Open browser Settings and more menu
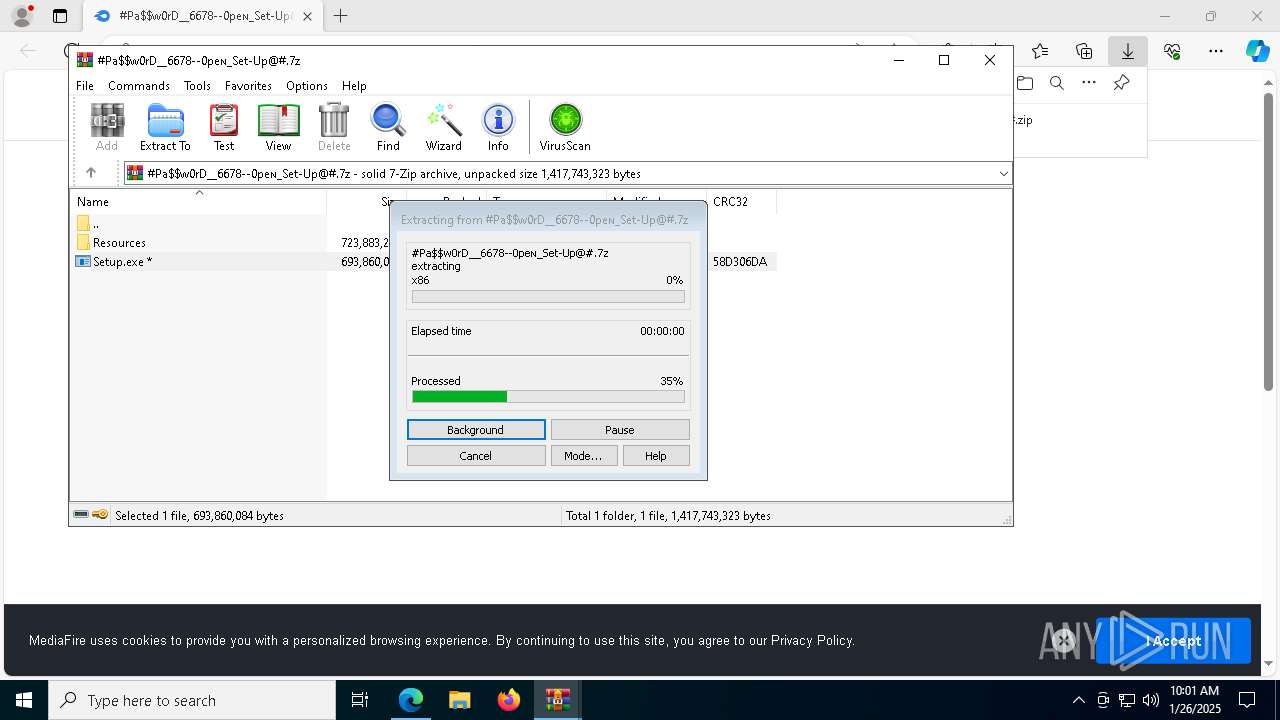 click(x=1216, y=51)
